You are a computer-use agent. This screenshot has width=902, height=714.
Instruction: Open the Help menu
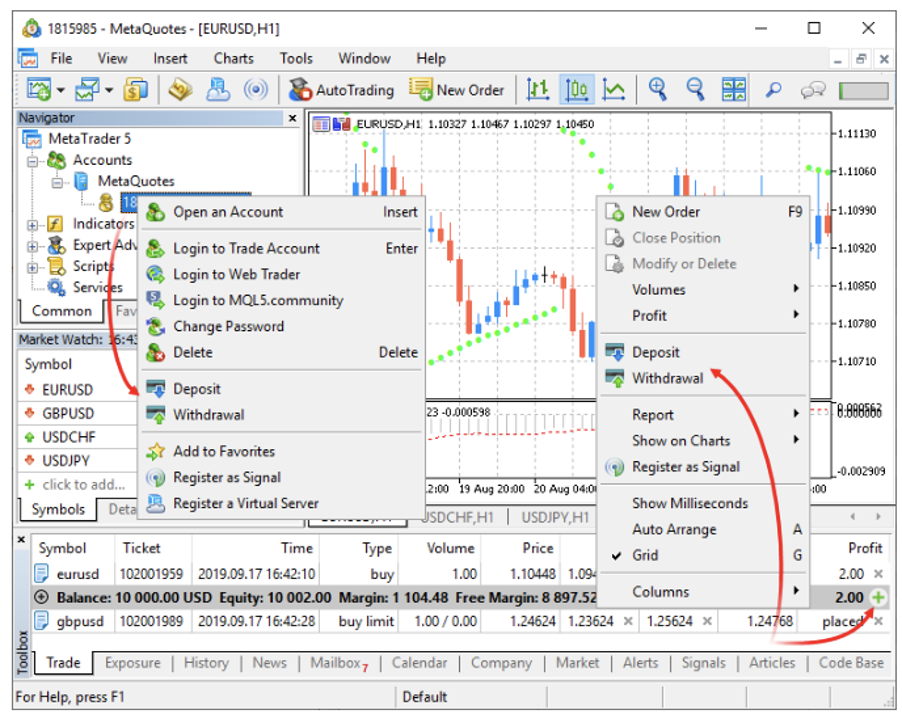coord(431,59)
